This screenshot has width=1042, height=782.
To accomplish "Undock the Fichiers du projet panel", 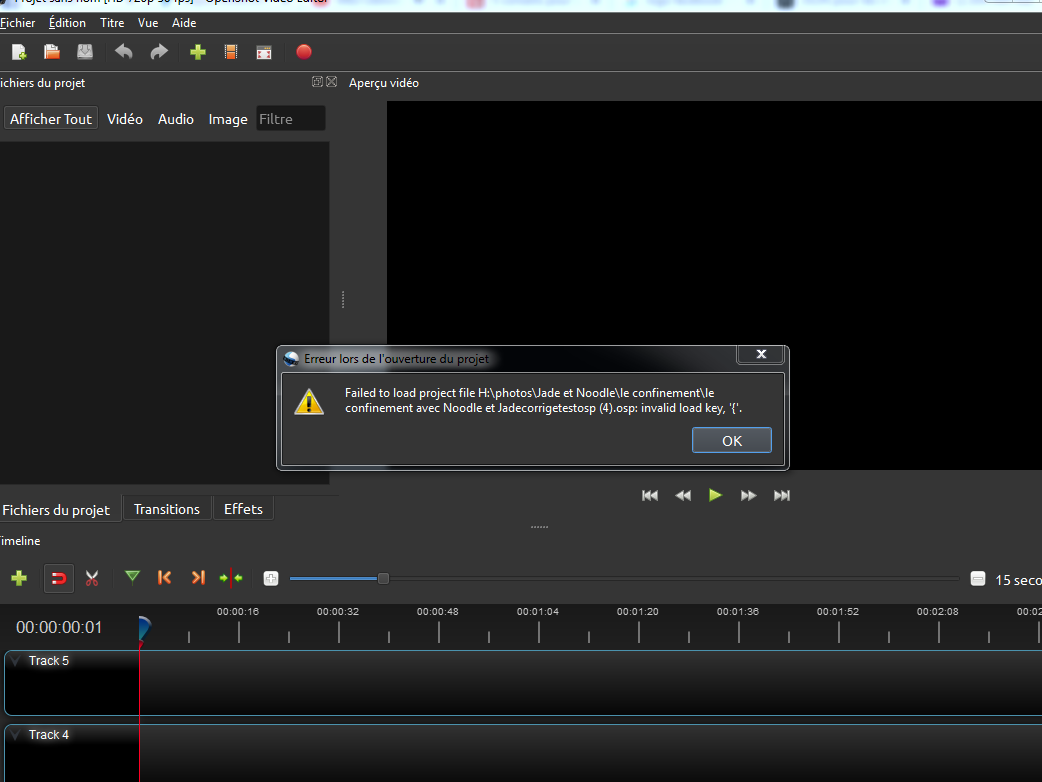I will point(318,82).
